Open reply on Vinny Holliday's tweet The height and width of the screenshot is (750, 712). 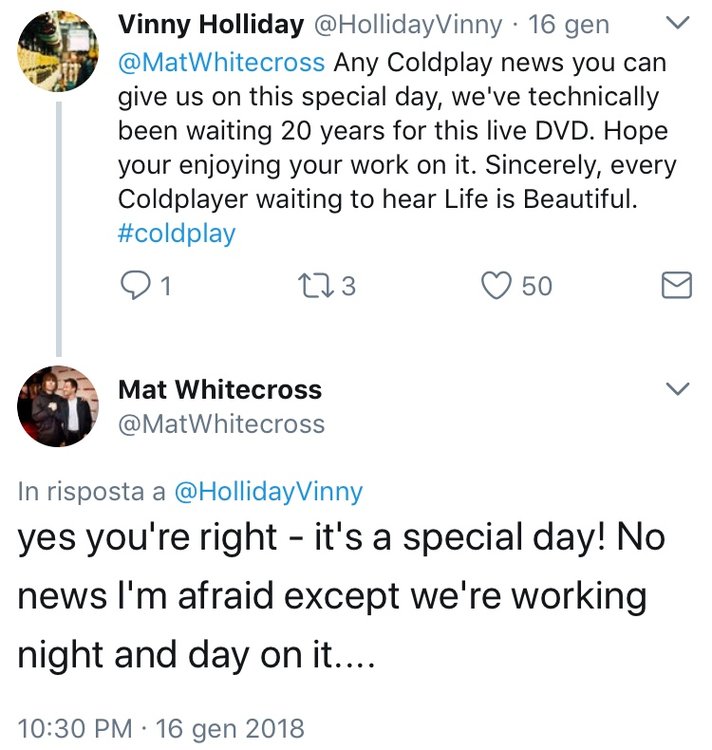(134, 286)
